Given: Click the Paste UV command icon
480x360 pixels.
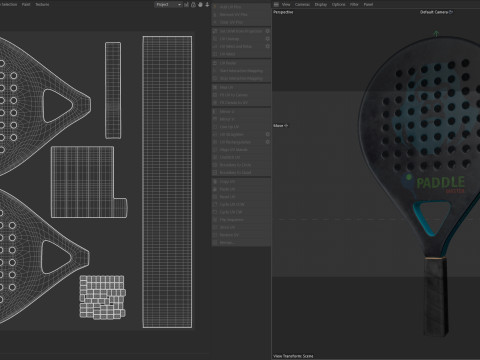Looking at the screenshot, I should 215,189.
